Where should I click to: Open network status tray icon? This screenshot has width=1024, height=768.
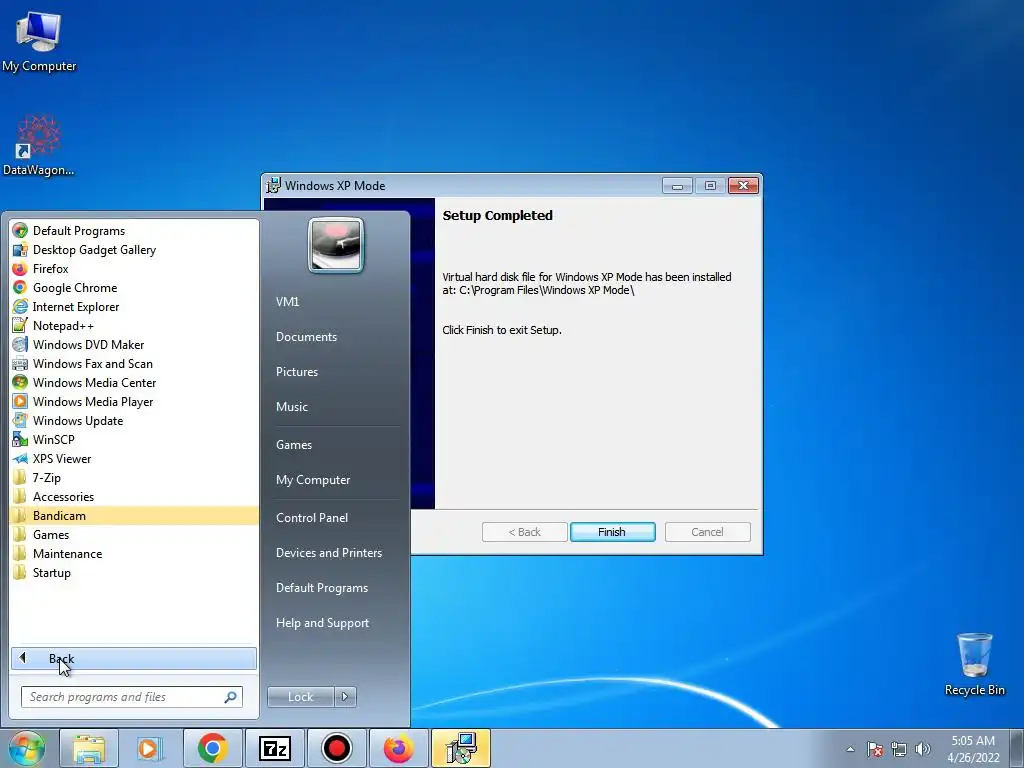(x=899, y=749)
